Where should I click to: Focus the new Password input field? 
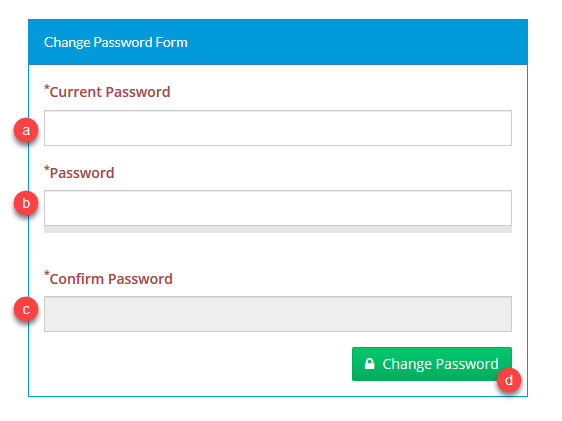[278, 208]
